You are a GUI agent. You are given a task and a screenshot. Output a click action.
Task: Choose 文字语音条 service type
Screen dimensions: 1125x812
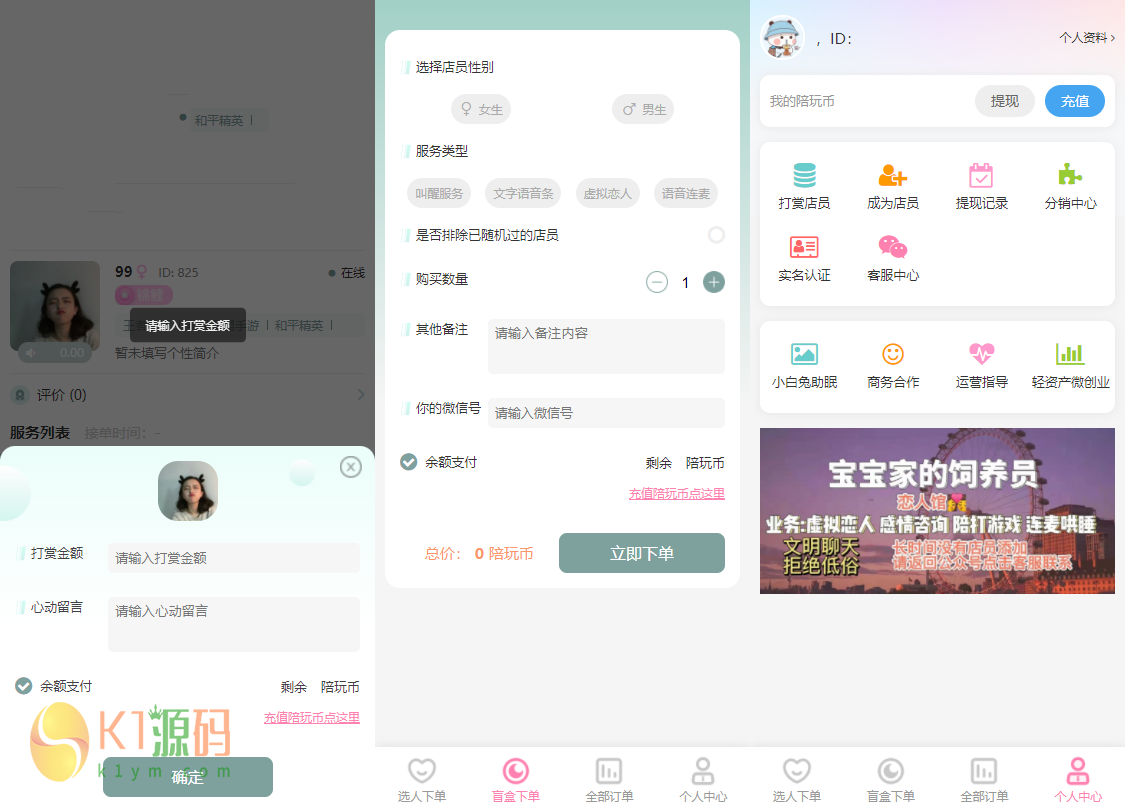(523, 193)
